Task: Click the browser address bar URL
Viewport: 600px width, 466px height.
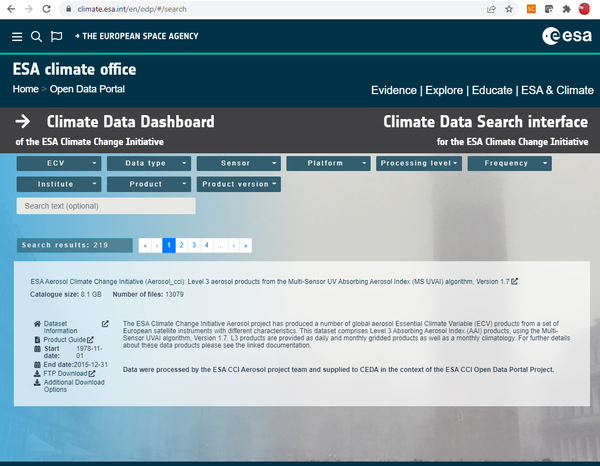Action: click(x=132, y=9)
